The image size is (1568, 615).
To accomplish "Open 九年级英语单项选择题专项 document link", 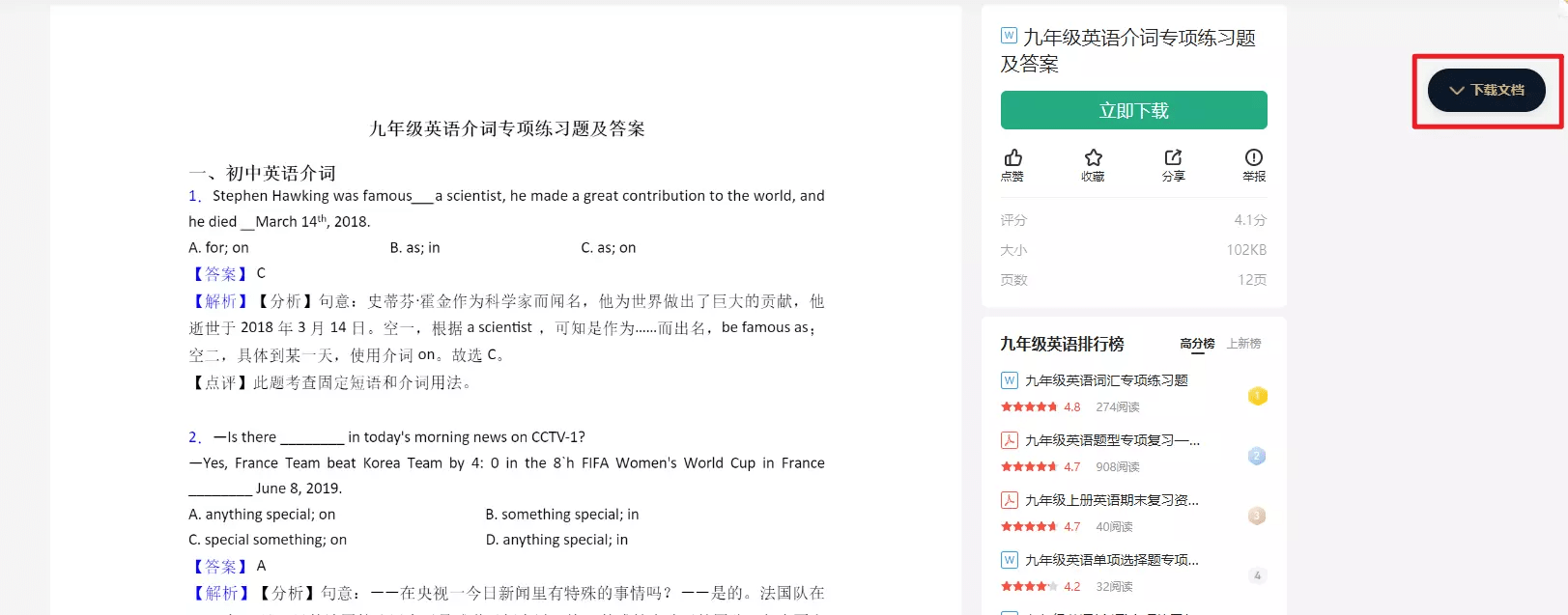I will 1111,560.
